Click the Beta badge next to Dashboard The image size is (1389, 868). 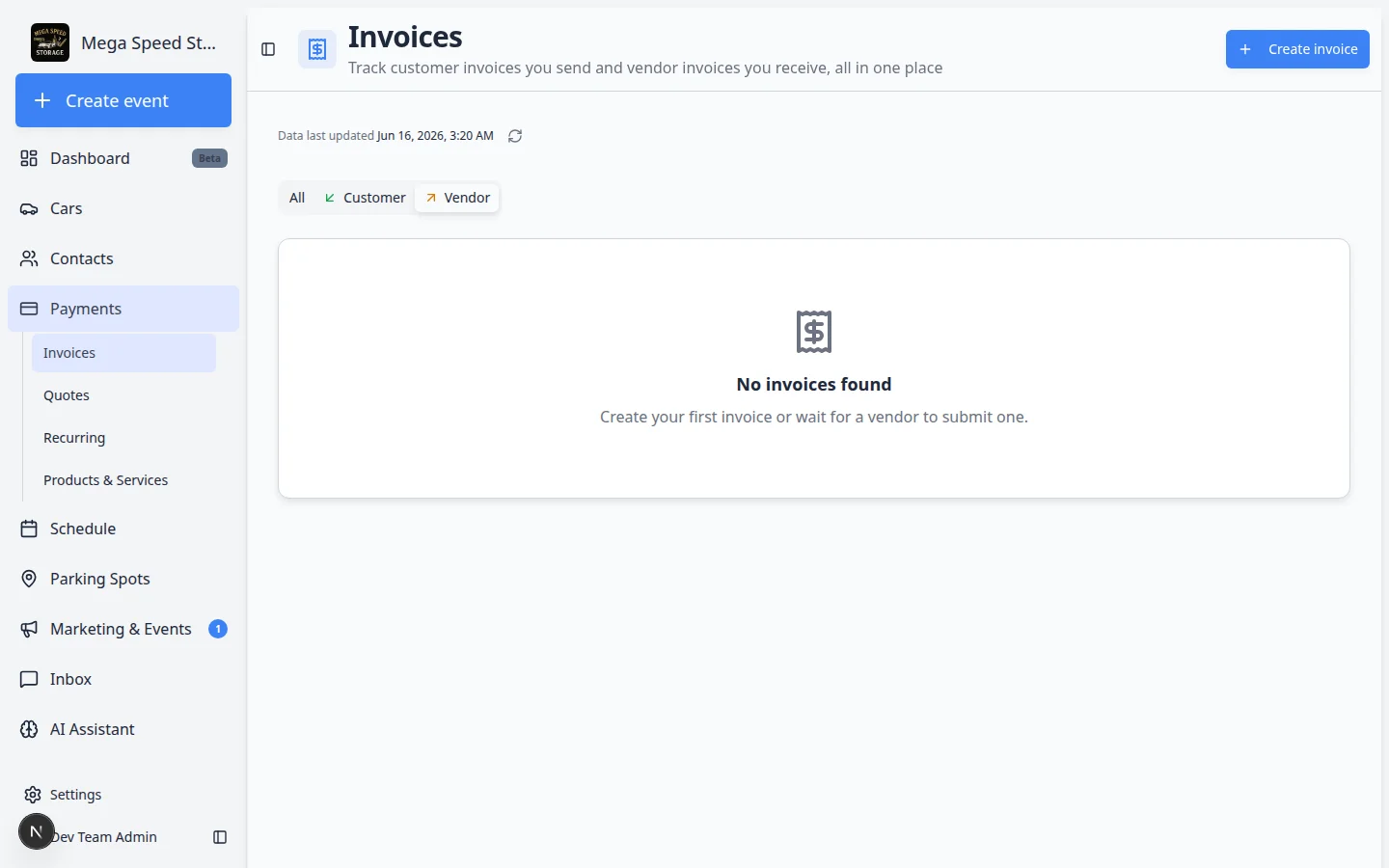point(209,158)
